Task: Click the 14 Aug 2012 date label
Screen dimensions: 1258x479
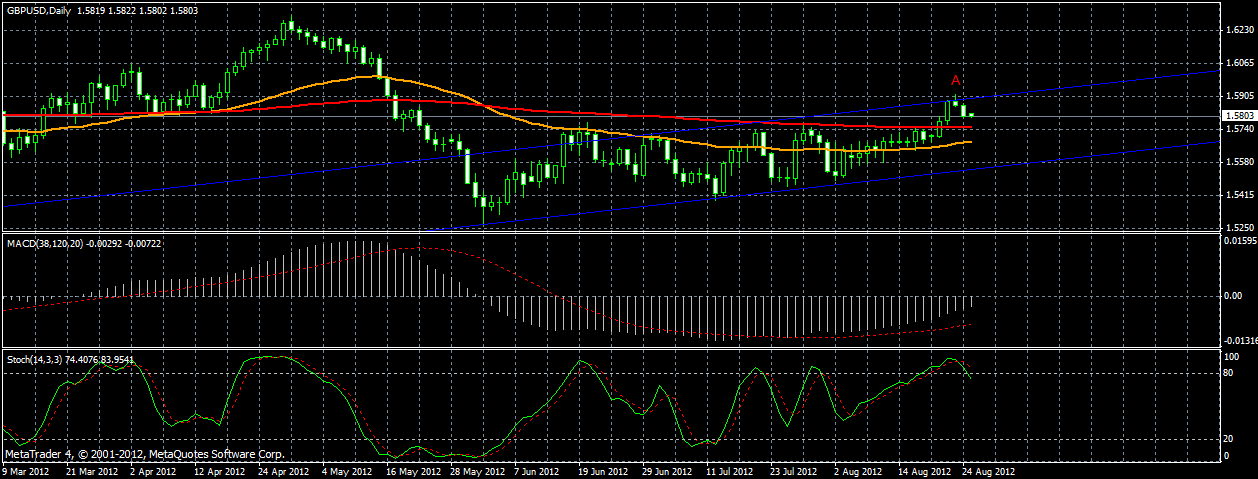Action: (x=923, y=471)
